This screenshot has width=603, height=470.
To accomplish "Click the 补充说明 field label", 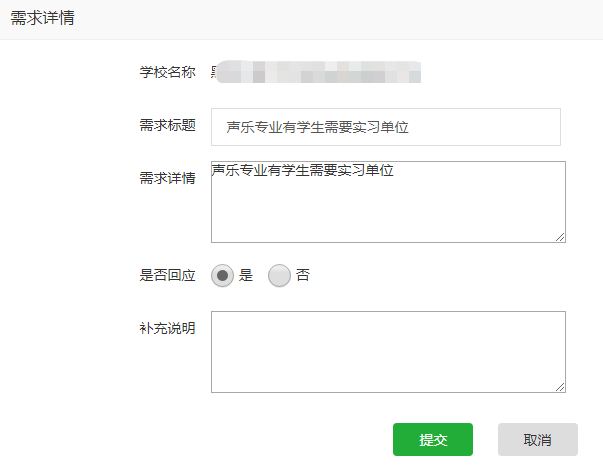I will tap(167, 328).
